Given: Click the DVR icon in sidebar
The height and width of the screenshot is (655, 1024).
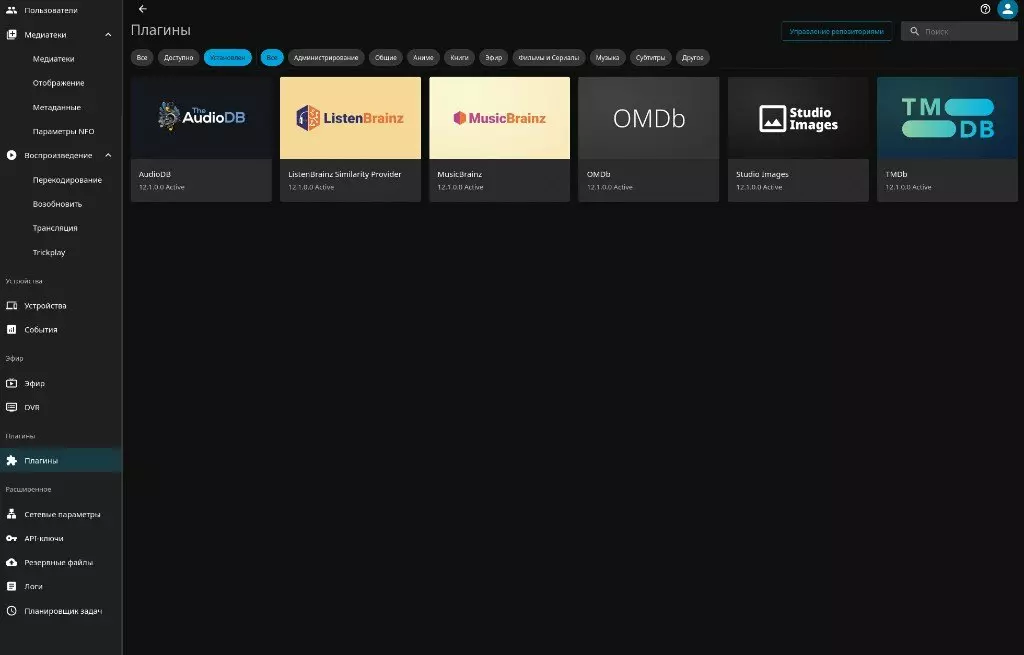Looking at the screenshot, I should (11, 407).
